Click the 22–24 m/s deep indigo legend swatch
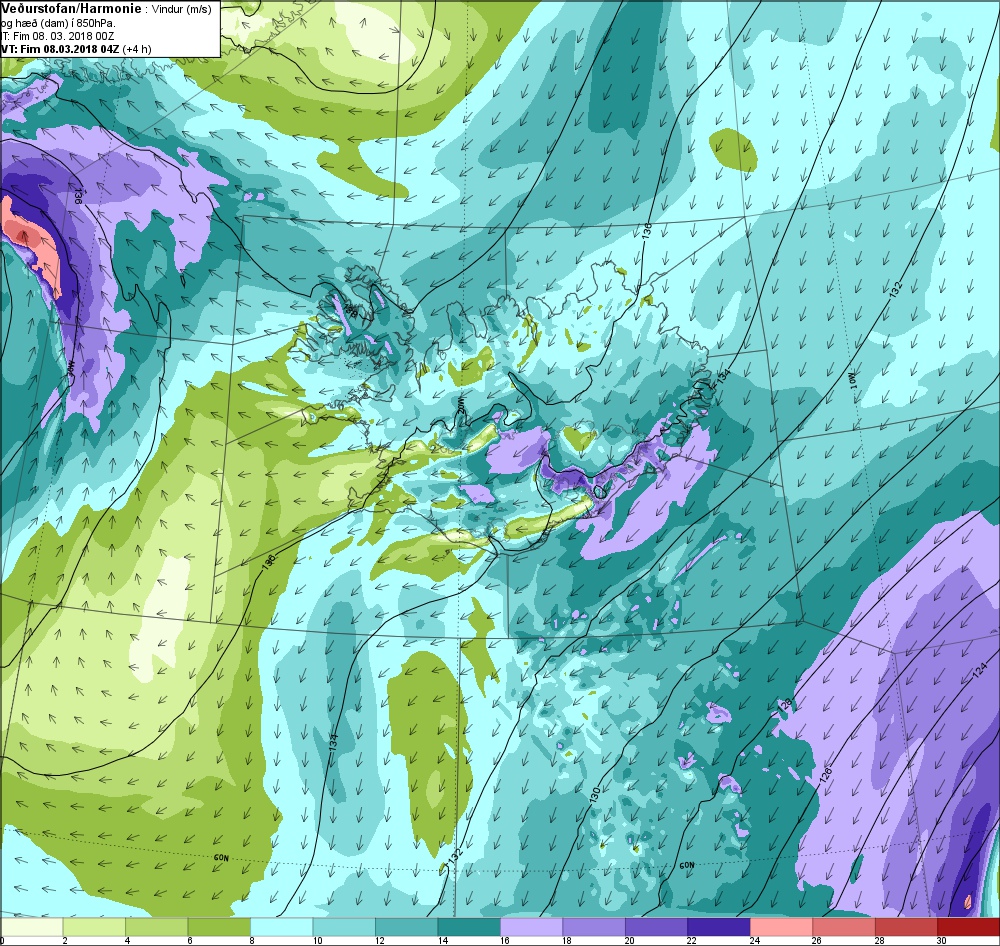 click(x=719, y=926)
